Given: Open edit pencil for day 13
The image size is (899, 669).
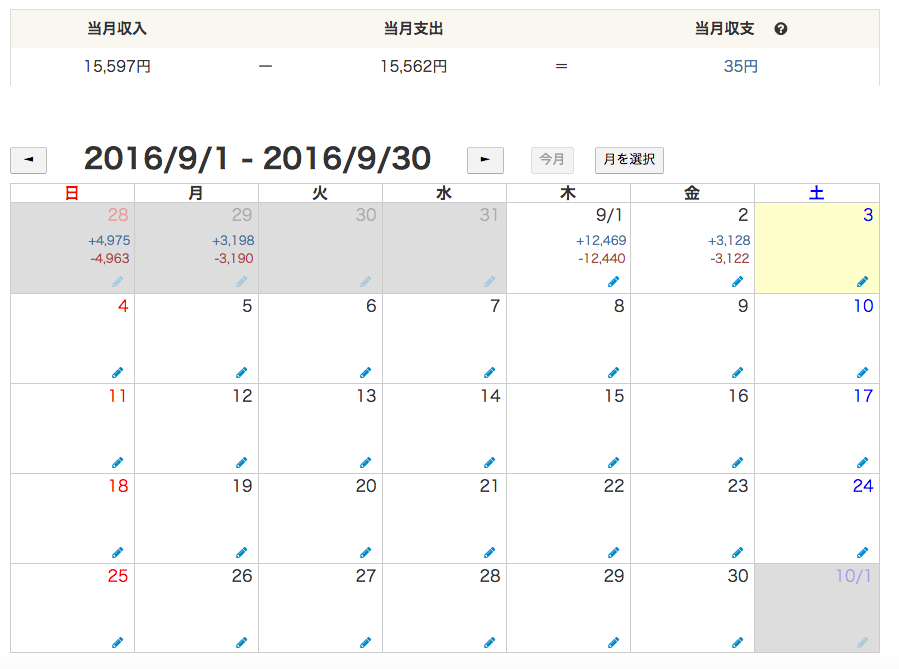Looking at the screenshot, I should [365, 463].
